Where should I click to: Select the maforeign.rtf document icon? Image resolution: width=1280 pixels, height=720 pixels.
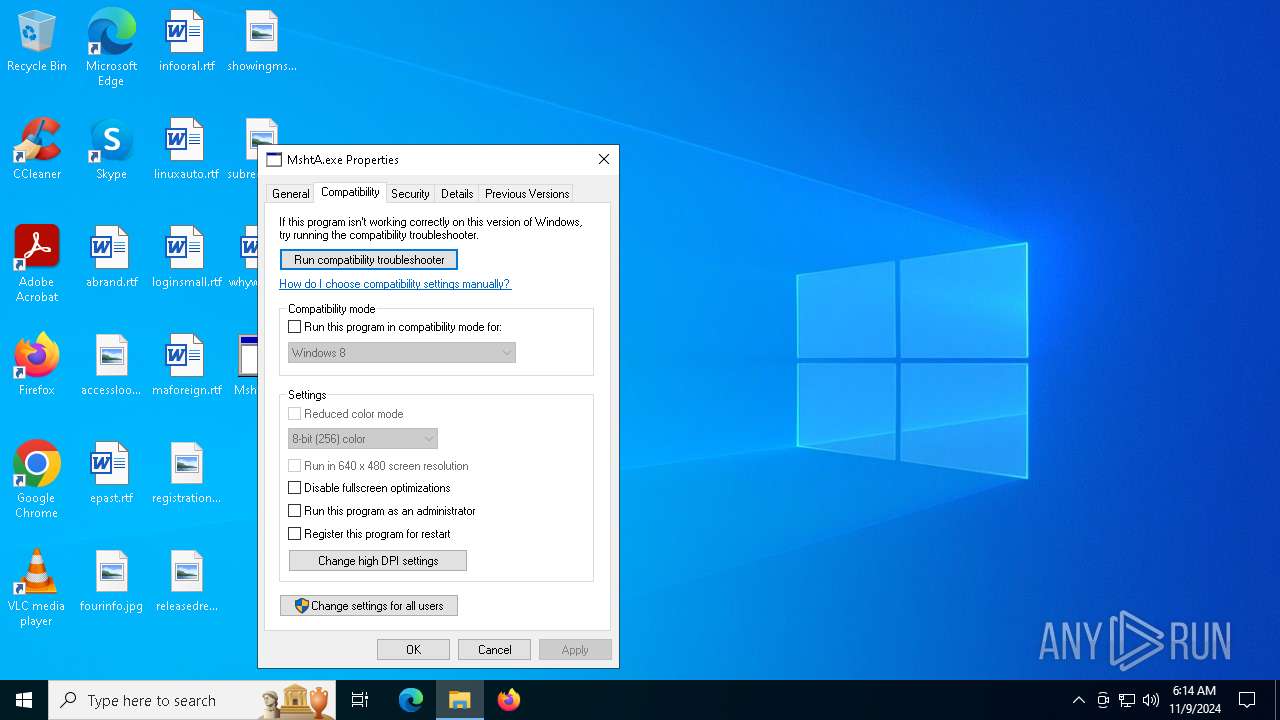(x=186, y=366)
